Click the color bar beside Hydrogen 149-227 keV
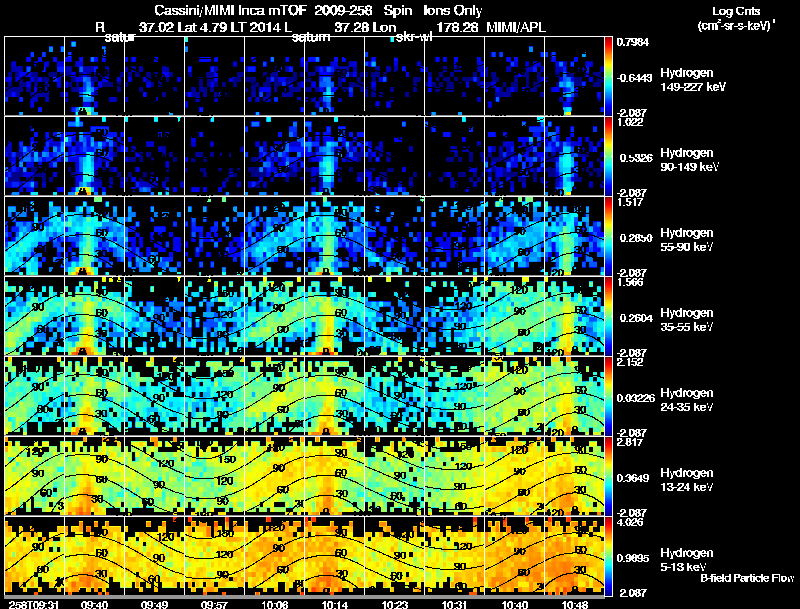The height and width of the screenshot is (609, 800). point(608,76)
